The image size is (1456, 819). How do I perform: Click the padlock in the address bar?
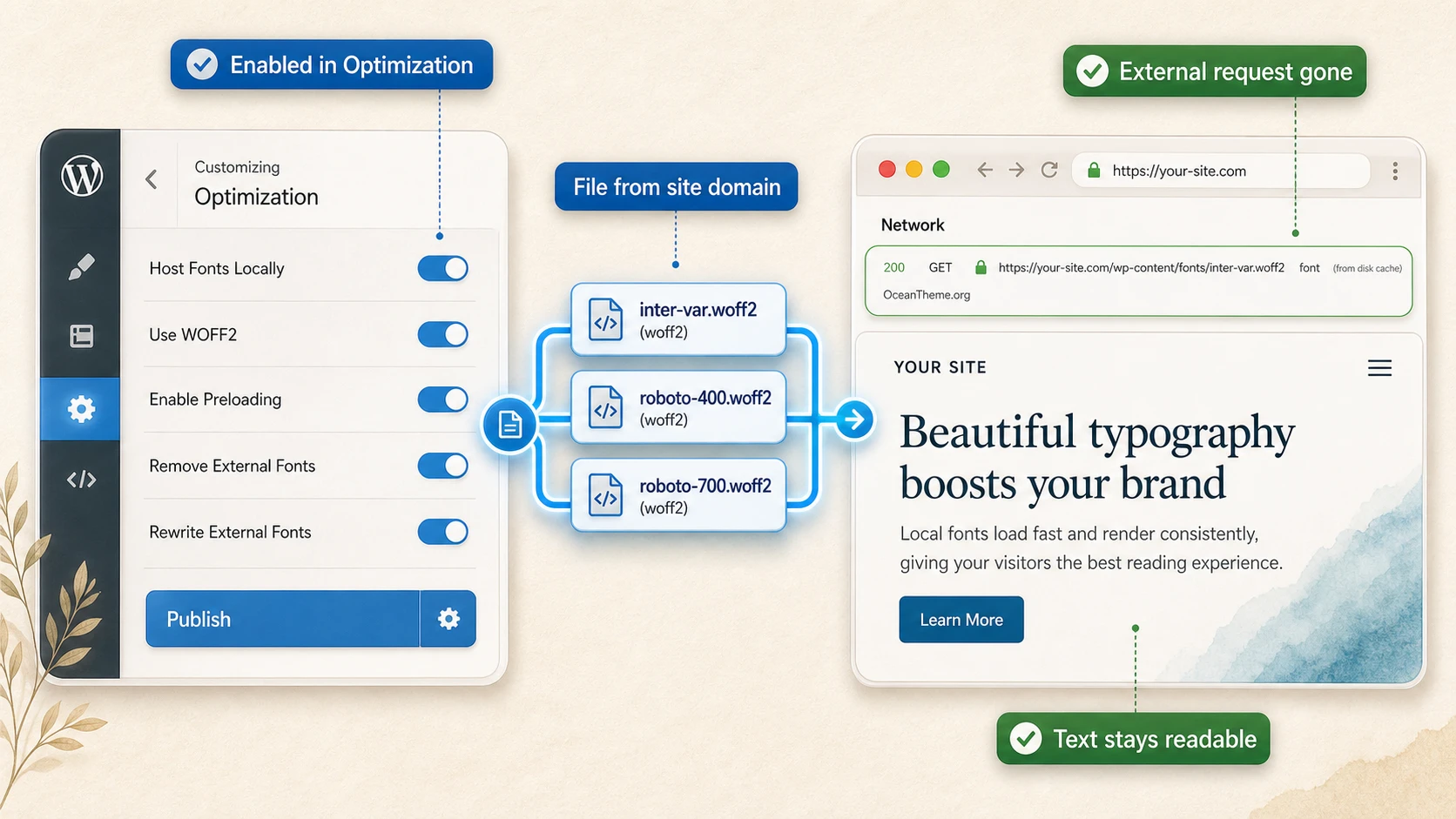[x=1094, y=171]
